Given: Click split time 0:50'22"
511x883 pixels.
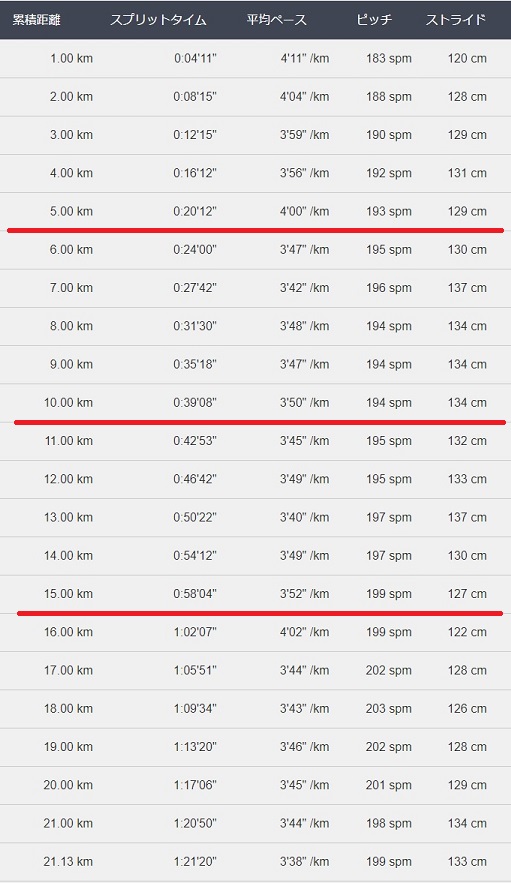Looking at the screenshot, I should pos(195,518).
